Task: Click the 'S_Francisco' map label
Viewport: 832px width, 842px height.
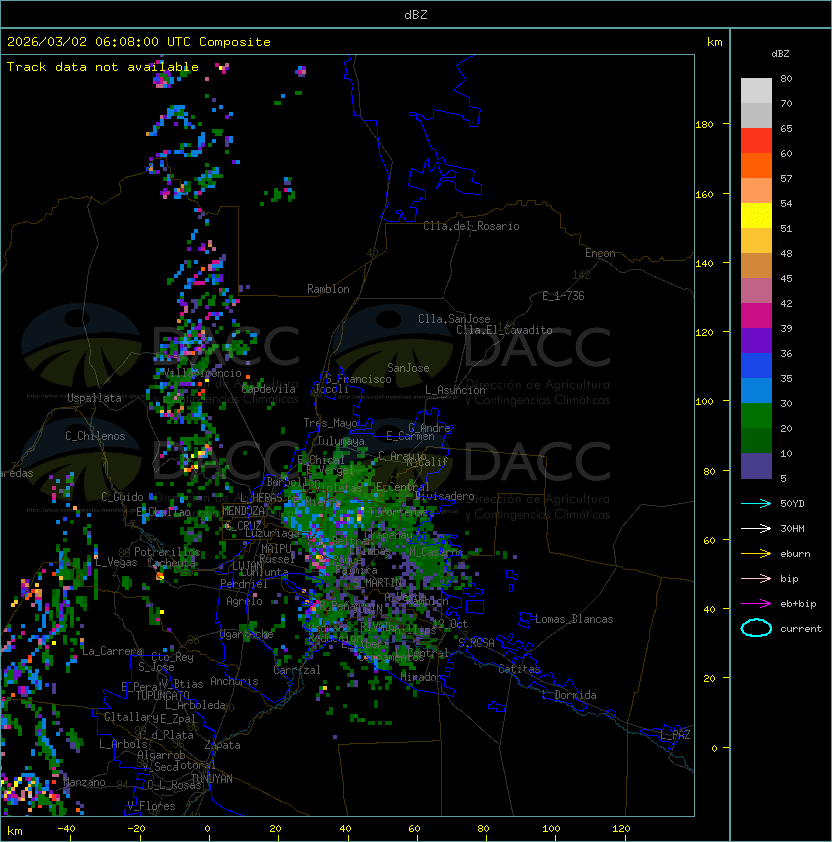Action: [x=358, y=379]
